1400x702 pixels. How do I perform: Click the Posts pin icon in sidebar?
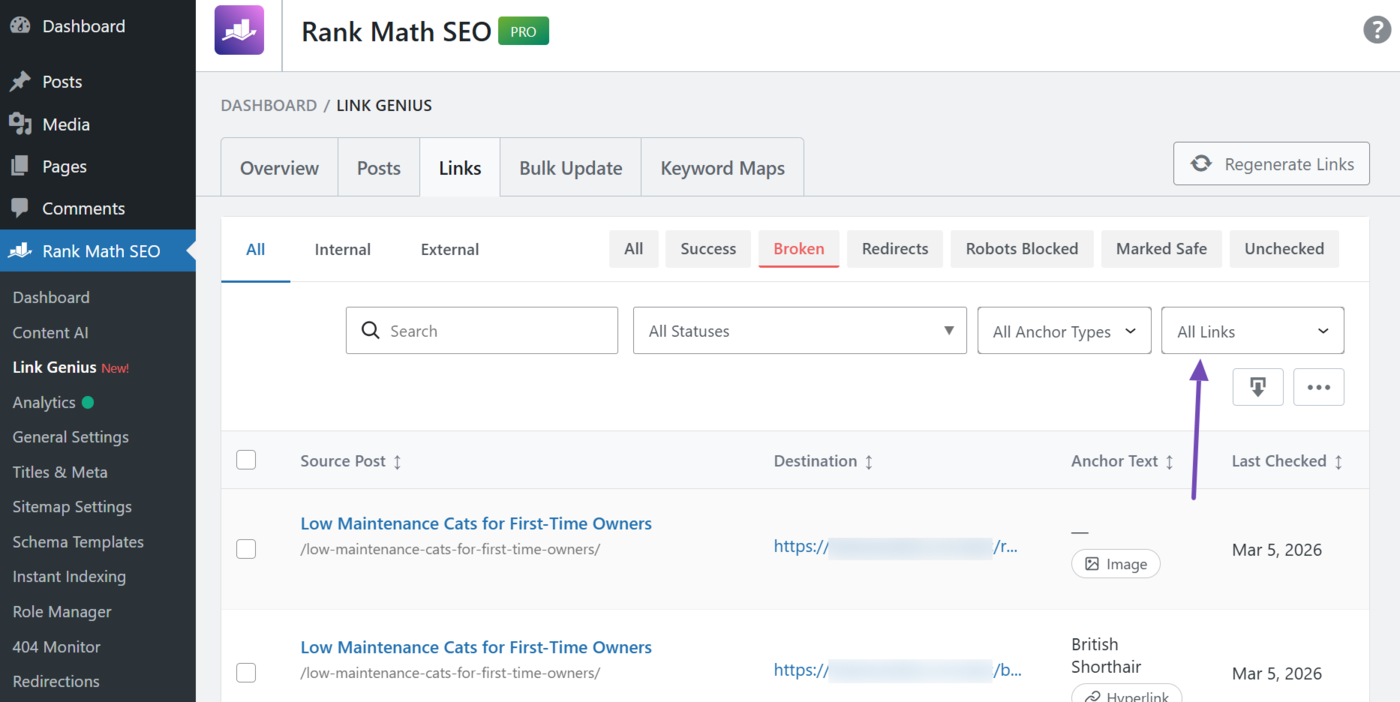tap(20, 82)
